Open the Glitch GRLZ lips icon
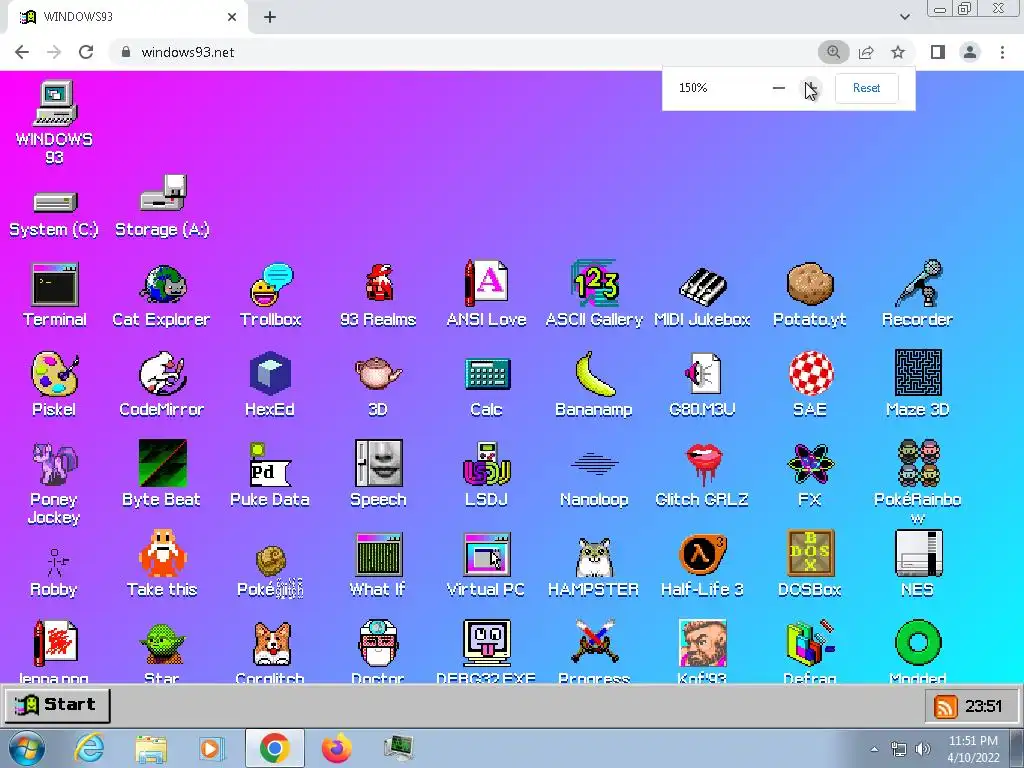The width and height of the screenshot is (1024, 768). (703, 464)
